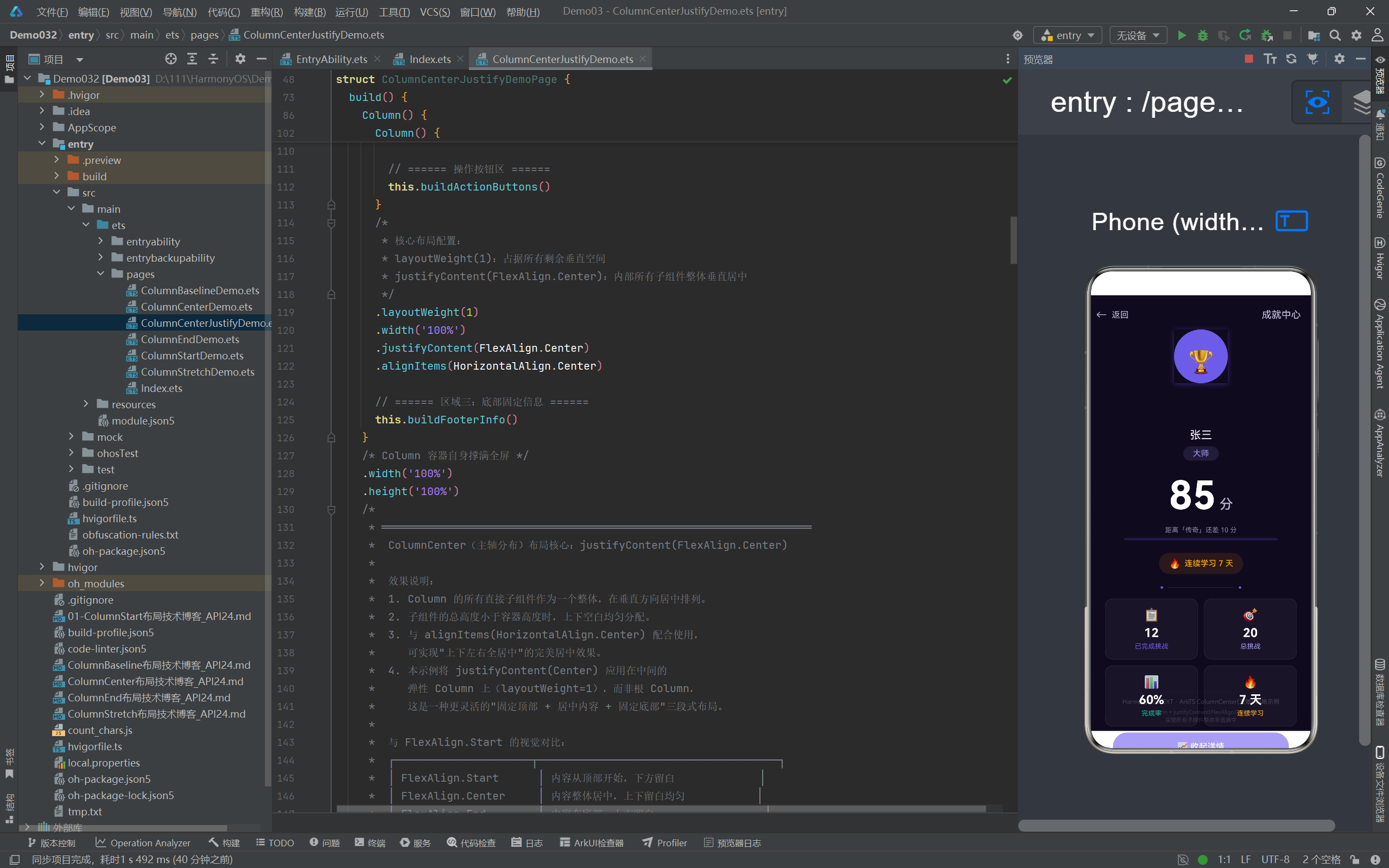Click the editor vertical scrollbar thumb
Viewport: 1389px width, 868px height.
pos(1013,240)
